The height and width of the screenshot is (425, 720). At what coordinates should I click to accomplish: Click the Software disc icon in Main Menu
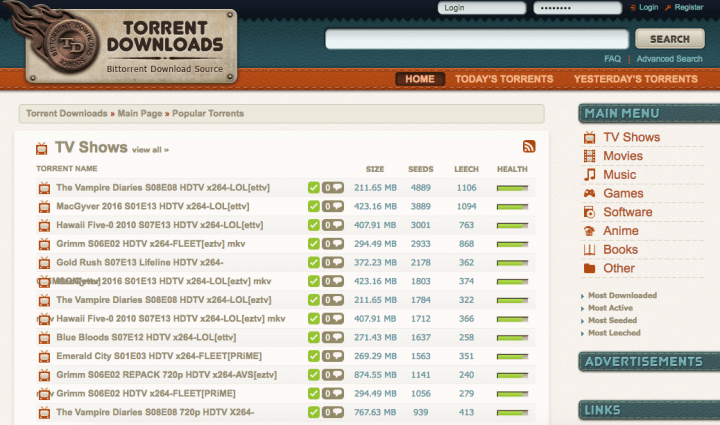click(590, 212)
